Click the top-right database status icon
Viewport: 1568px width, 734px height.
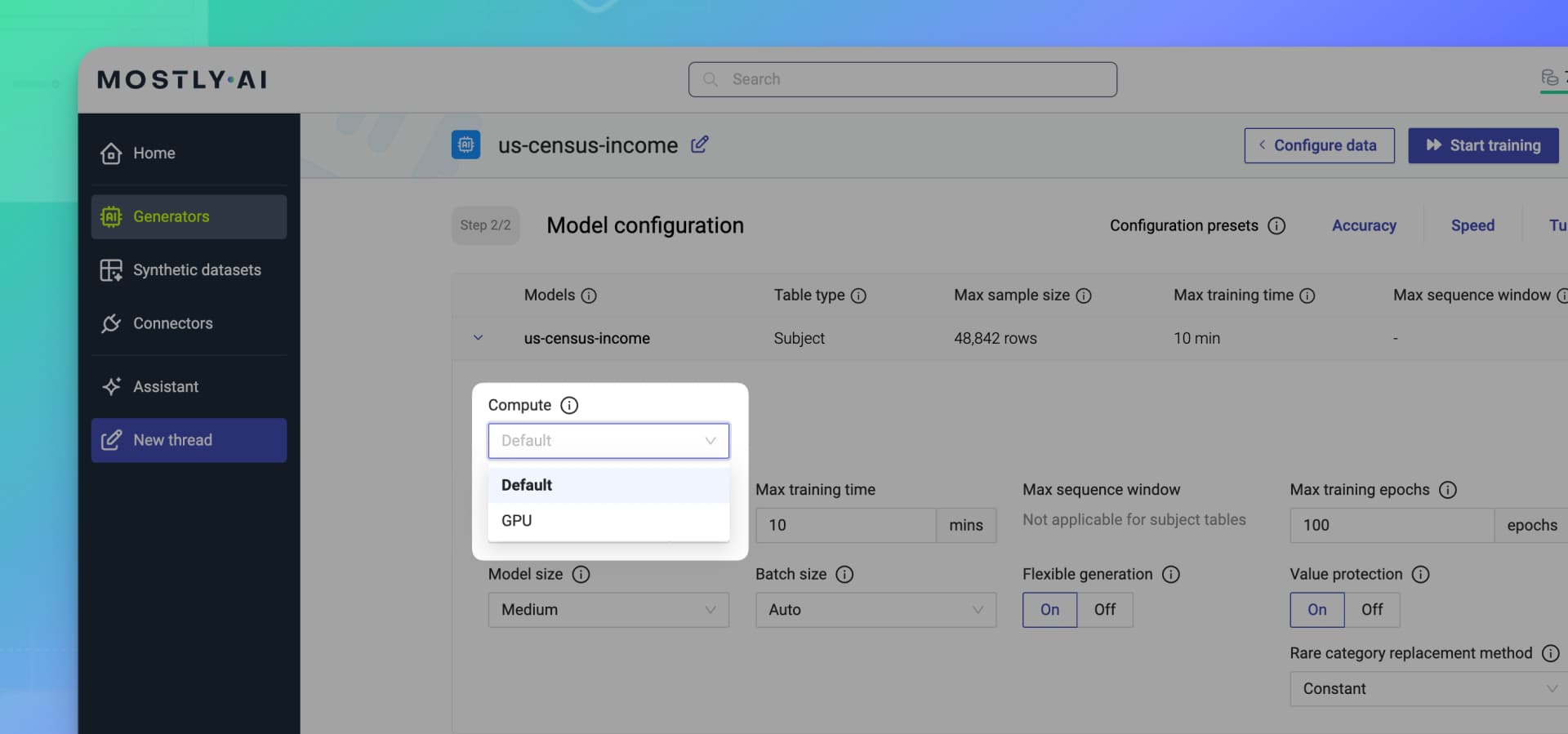(x=1549, y=78)
